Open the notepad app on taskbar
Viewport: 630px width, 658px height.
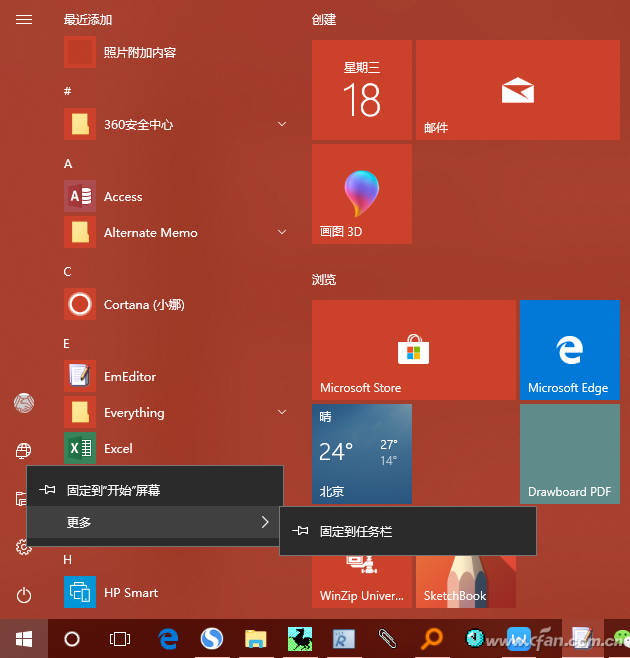pos(582,638)
